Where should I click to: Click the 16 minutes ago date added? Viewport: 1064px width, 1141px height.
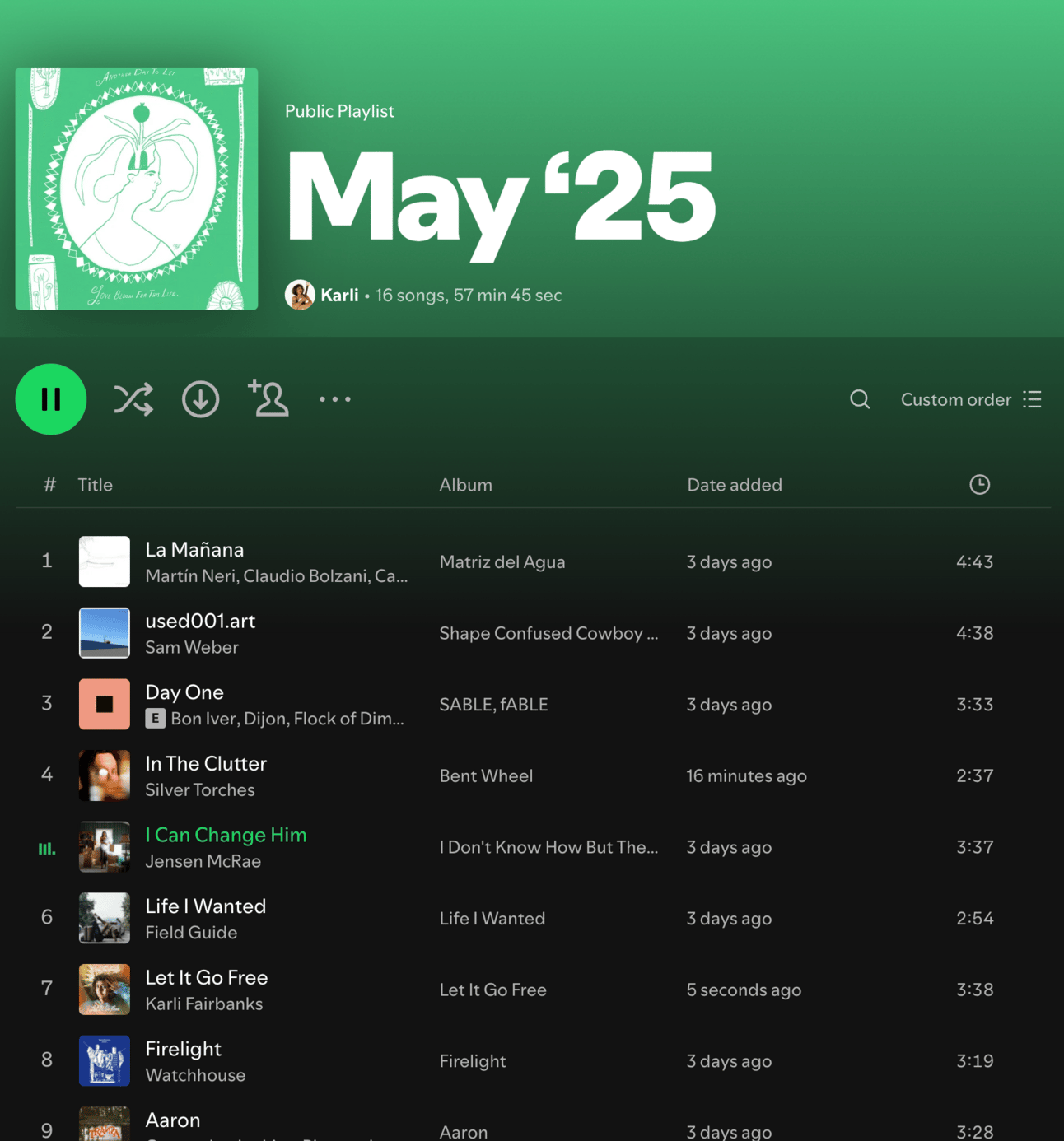tap(747, 775)
